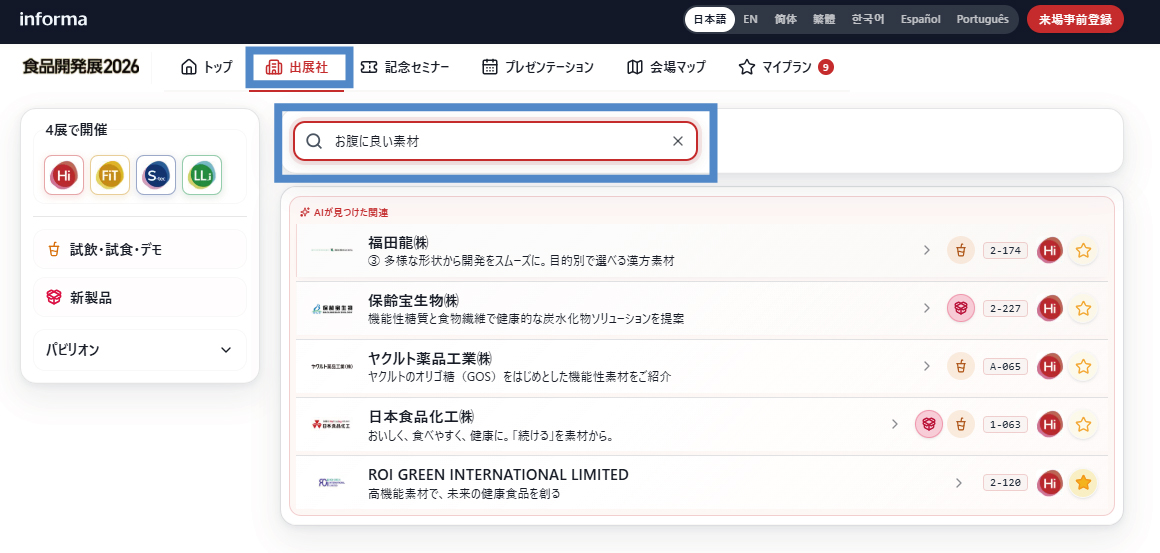Star 日本食品化工㈱ as favorite
1160x553 pixels.
pos(1083,424)
